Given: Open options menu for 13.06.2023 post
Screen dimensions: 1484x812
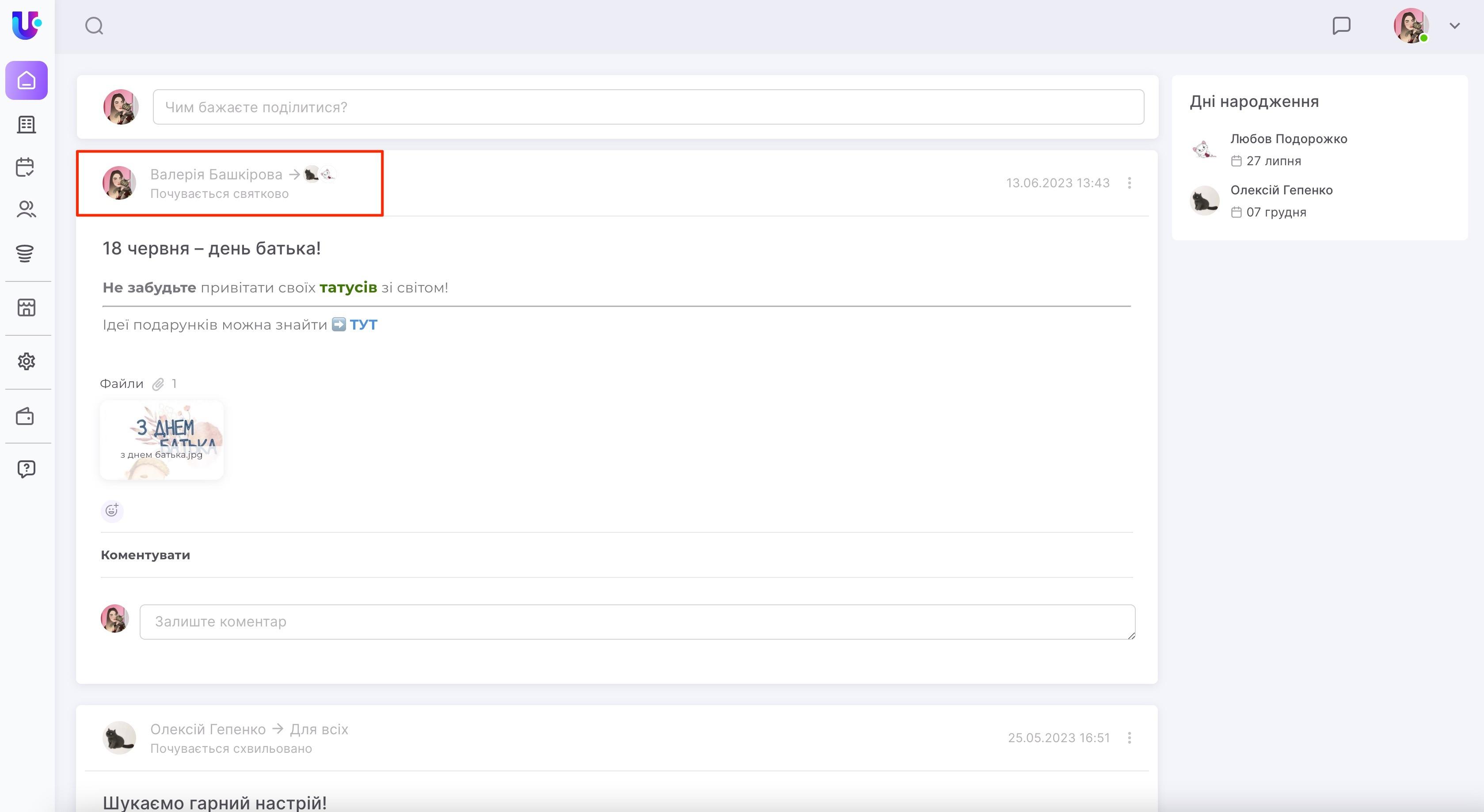Looking at the screenshot, I should (1129, 183).
